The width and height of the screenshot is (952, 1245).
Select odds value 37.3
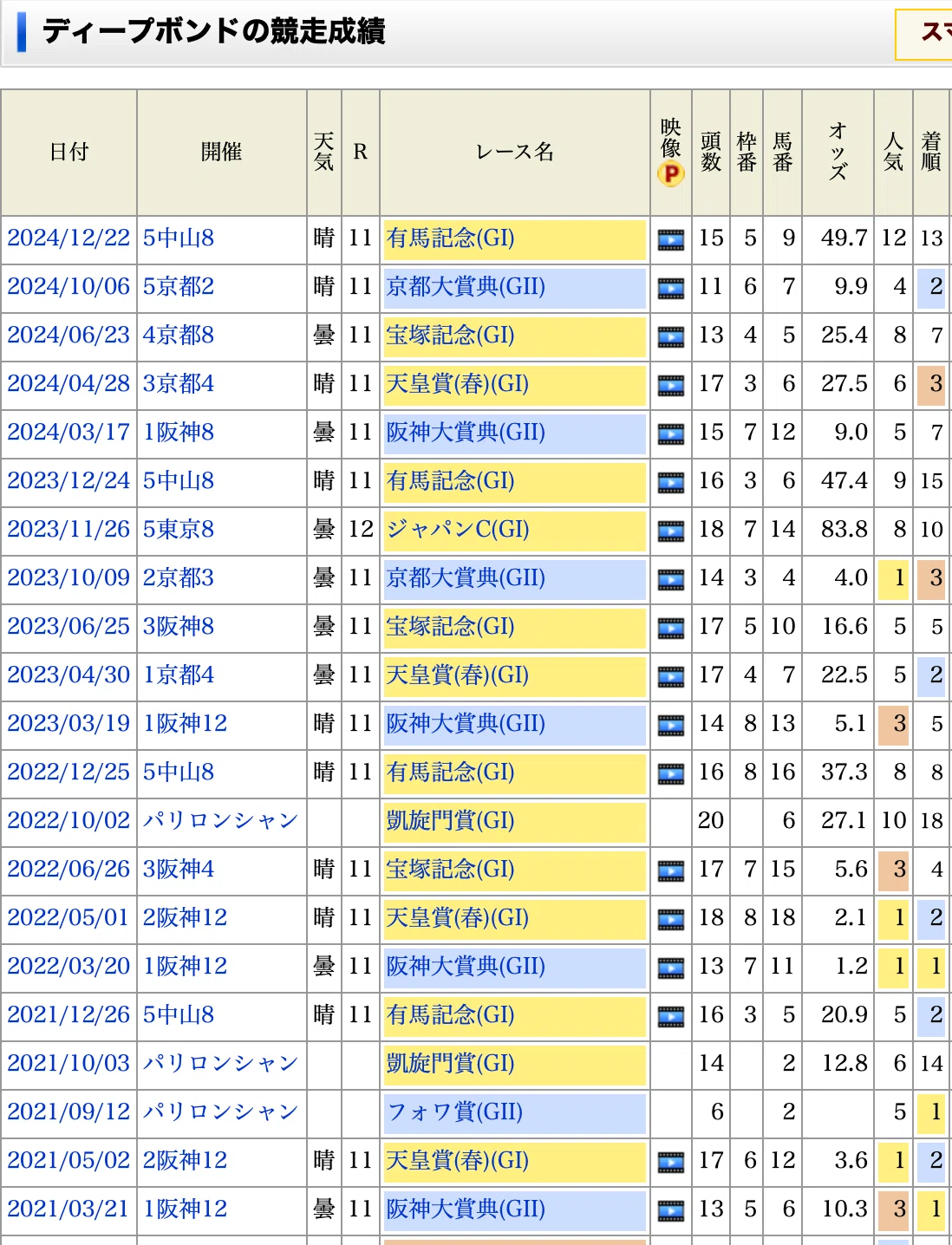(x=844, y=772)
